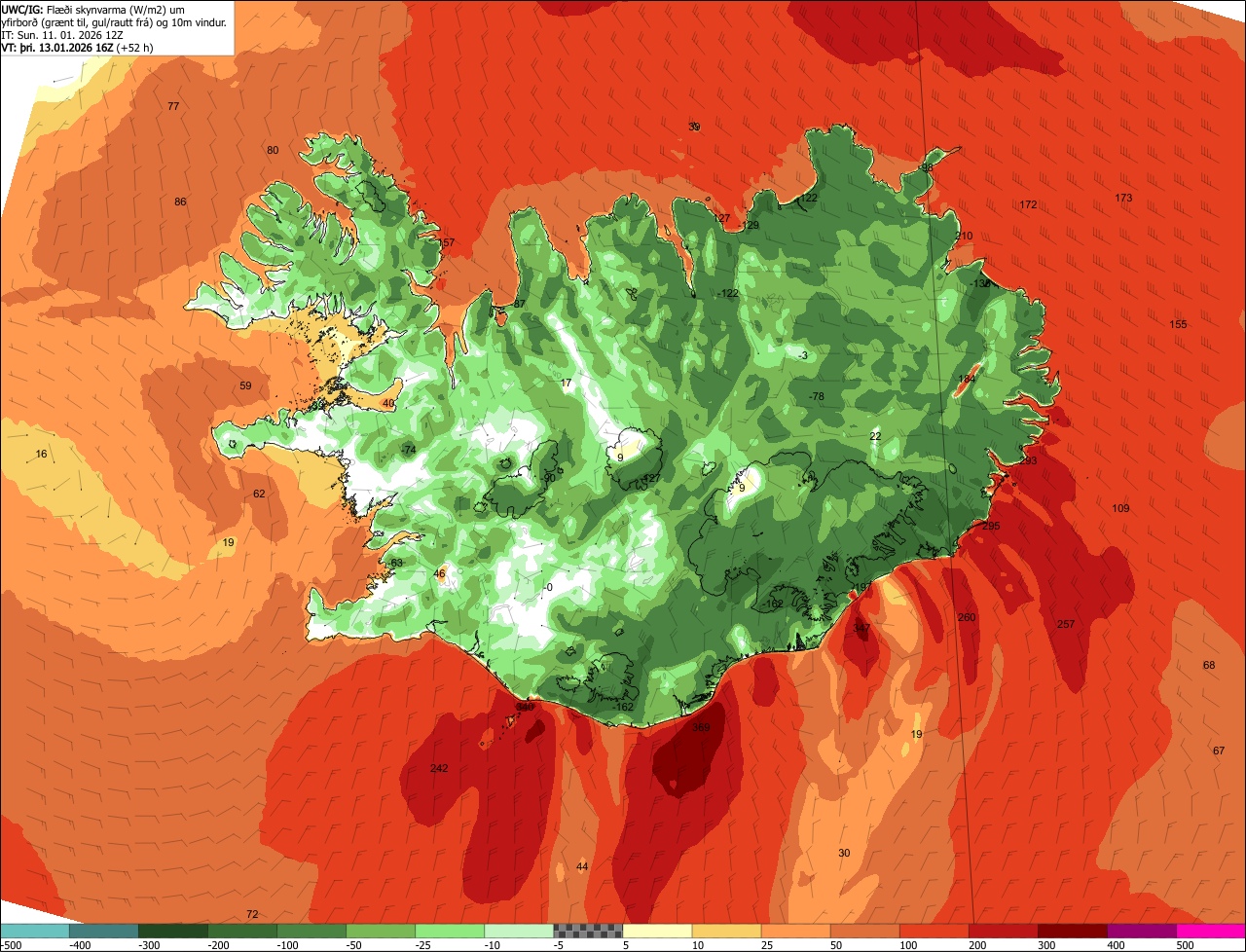Select legend color swatch between 200 and 300
The width and height of the screenshot is (1246, 952).
pyautogui.click(x=1004, y=930)
